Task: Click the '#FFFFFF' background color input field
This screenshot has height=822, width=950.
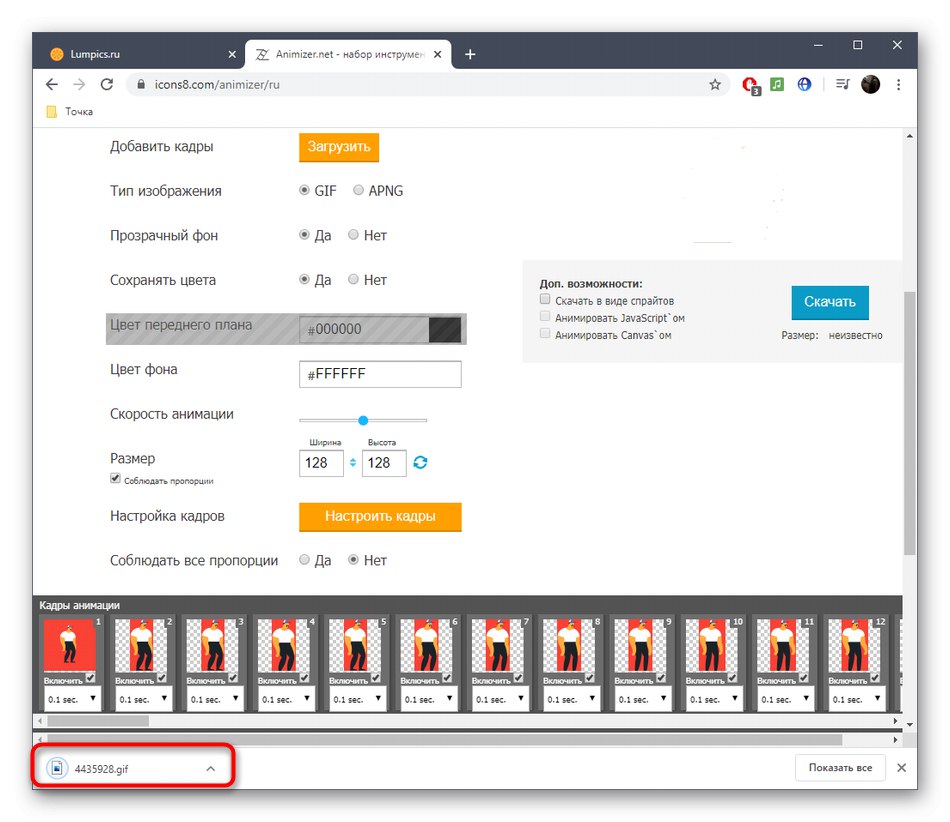Action: coord(379,374)
